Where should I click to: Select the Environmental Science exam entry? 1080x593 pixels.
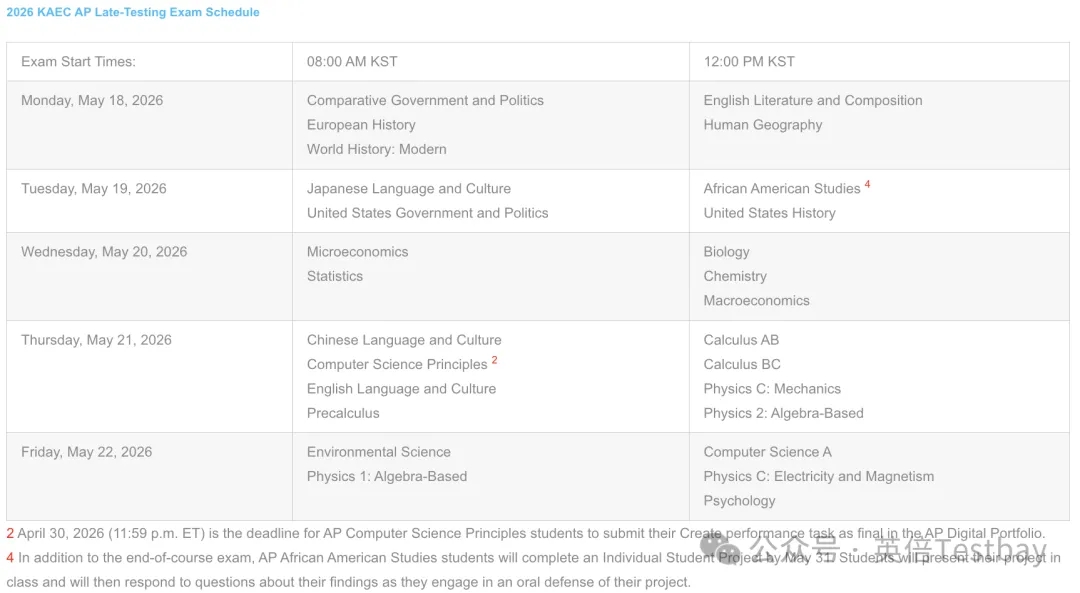378,452
